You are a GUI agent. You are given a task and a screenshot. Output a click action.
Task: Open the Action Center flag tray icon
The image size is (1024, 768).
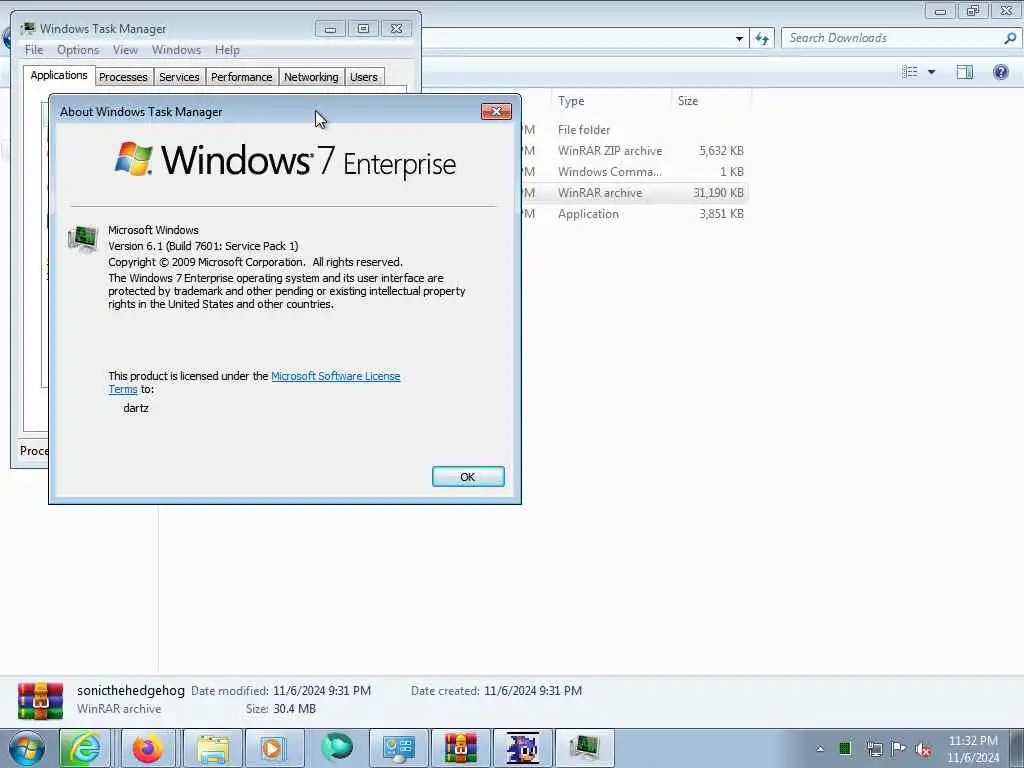[x=899, y=749]
